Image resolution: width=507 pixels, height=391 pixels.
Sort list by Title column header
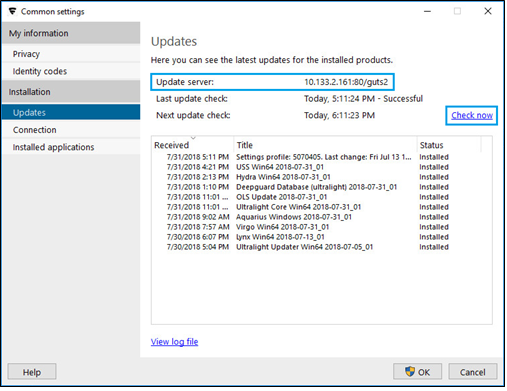pos(325,145)
